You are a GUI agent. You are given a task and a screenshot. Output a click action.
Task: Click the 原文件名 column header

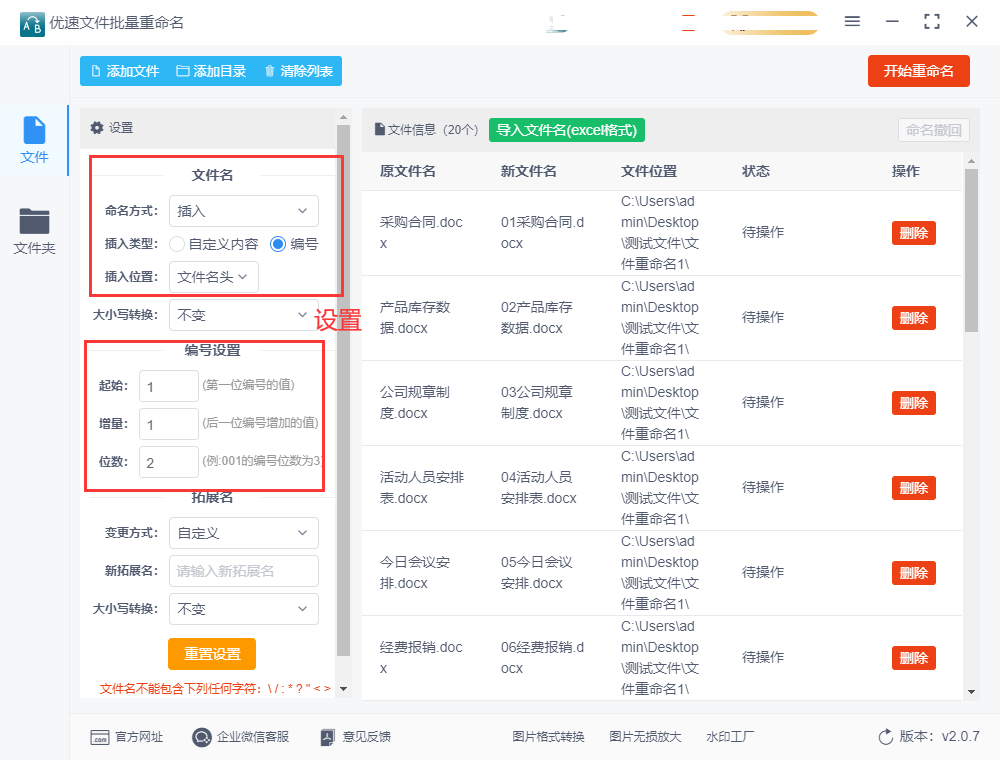coord(408,172)
